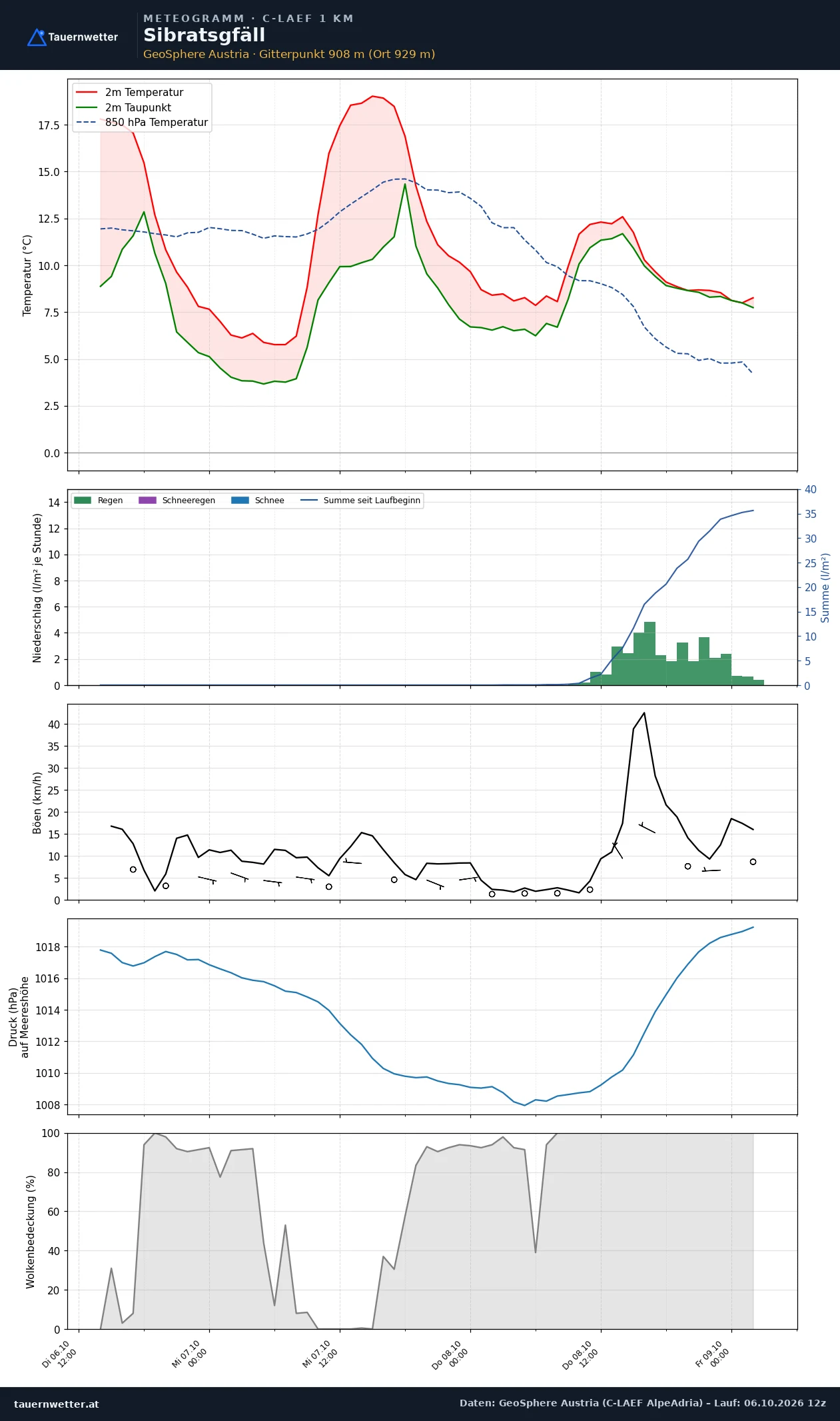Click the "17.5" temperature axis tick value
Image resolution: width=840 pixels, height=1421 pixels.
pos(49,125)
